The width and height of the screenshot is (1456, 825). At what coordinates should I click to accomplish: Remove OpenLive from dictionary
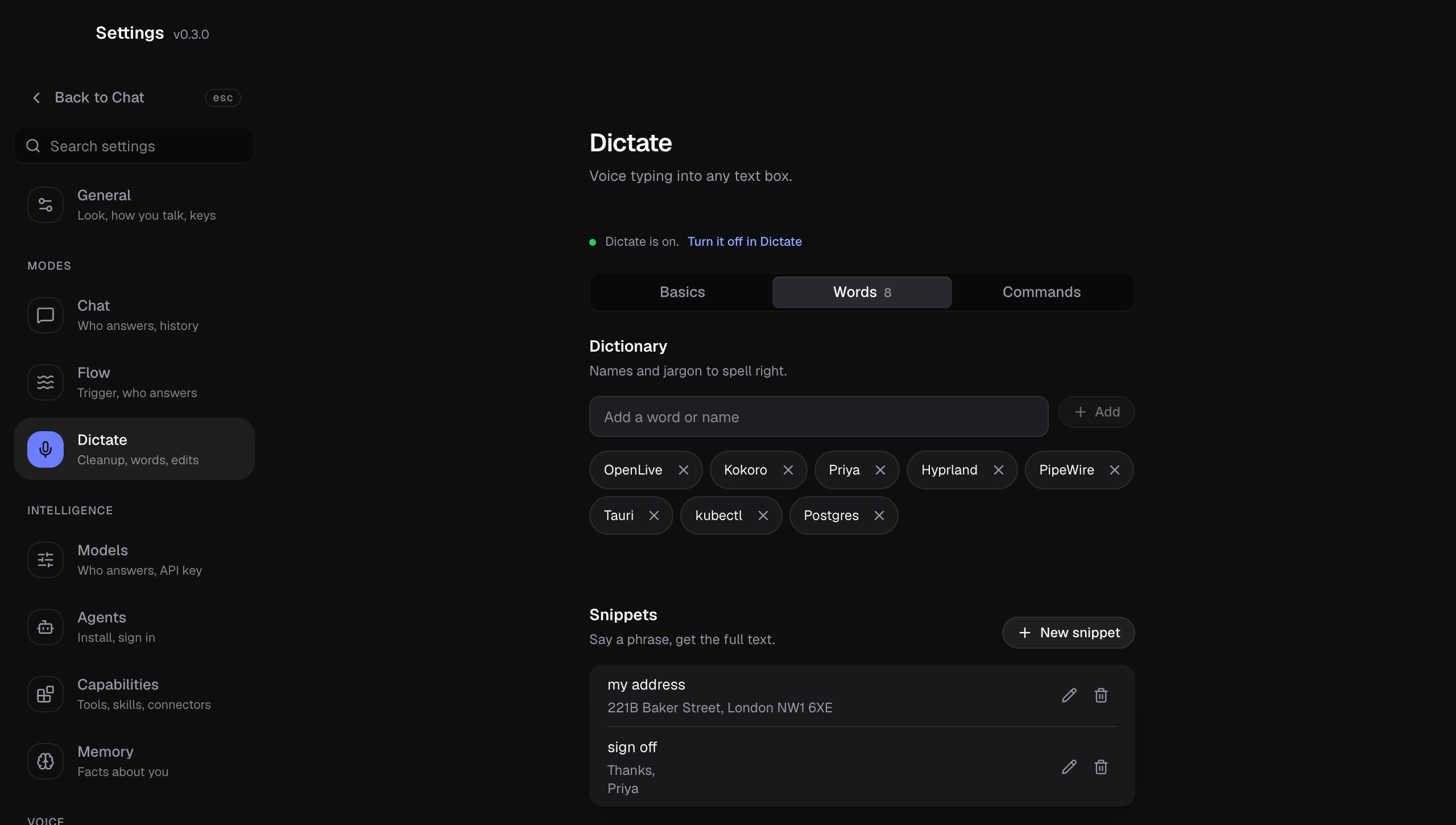(684, 470)
